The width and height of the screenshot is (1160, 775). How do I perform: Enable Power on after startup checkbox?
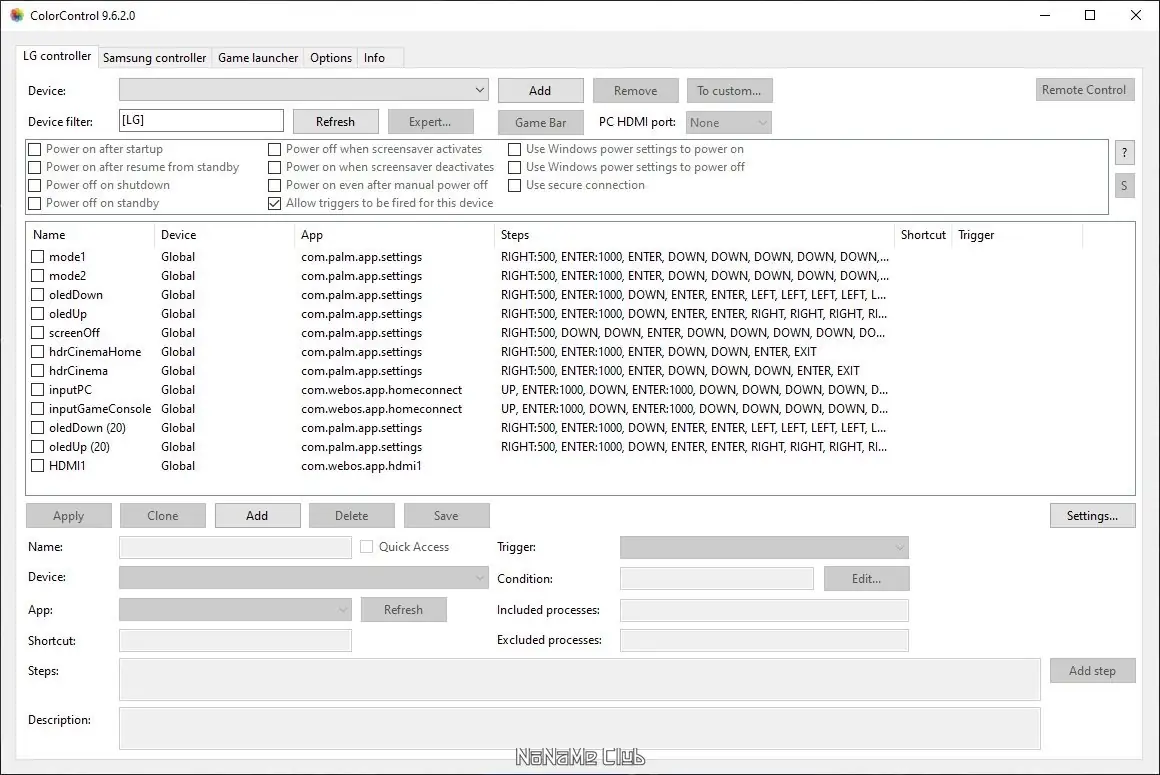[x=35, y=149]
